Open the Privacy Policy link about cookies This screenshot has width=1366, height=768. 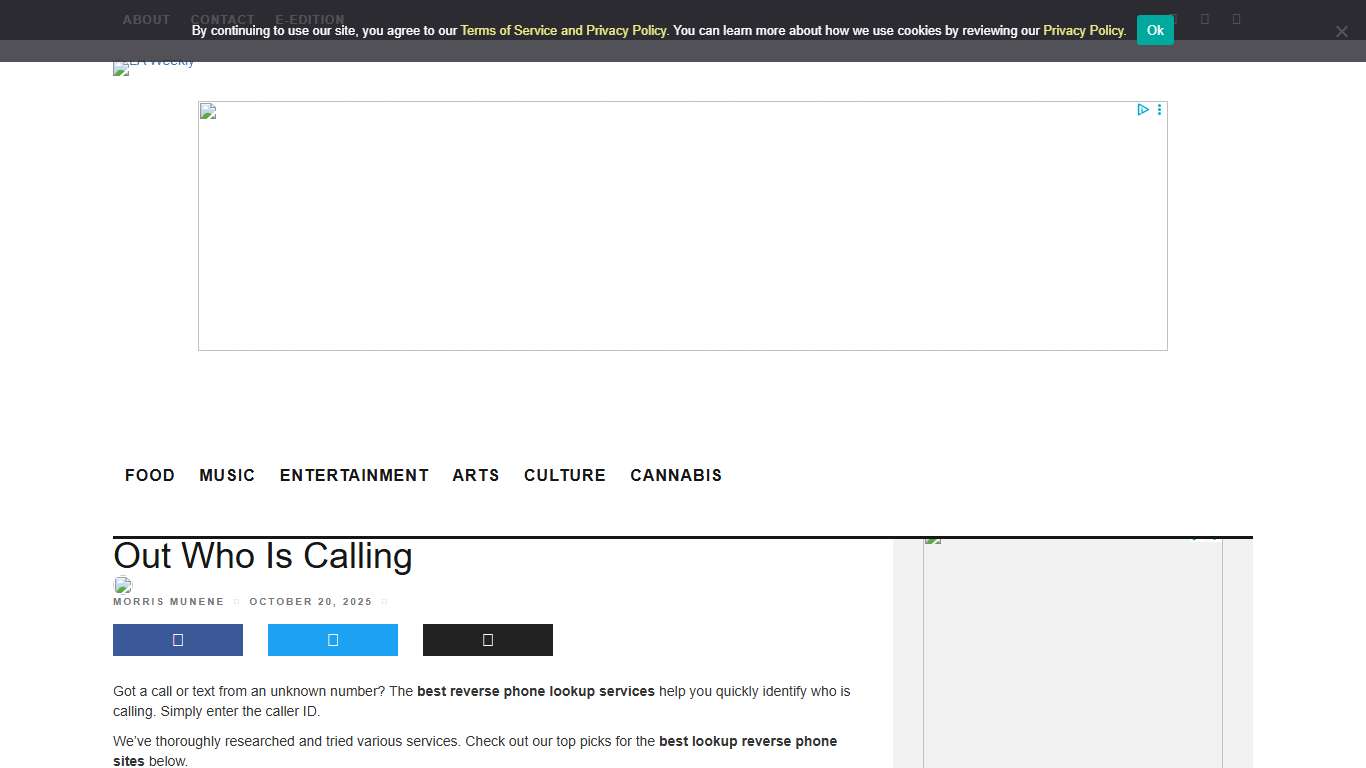point(1084,31)
